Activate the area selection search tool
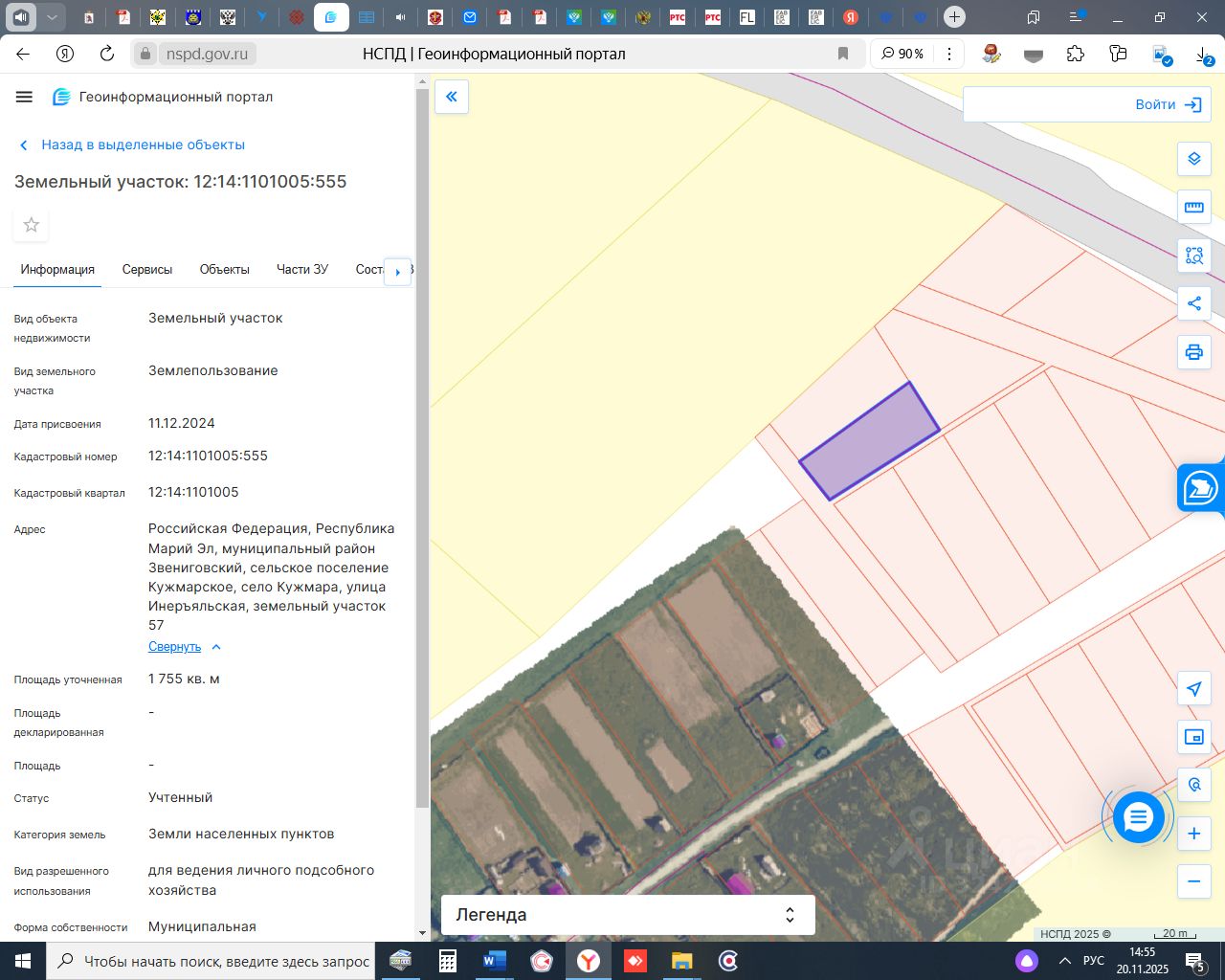 (x=1193, y=256)
